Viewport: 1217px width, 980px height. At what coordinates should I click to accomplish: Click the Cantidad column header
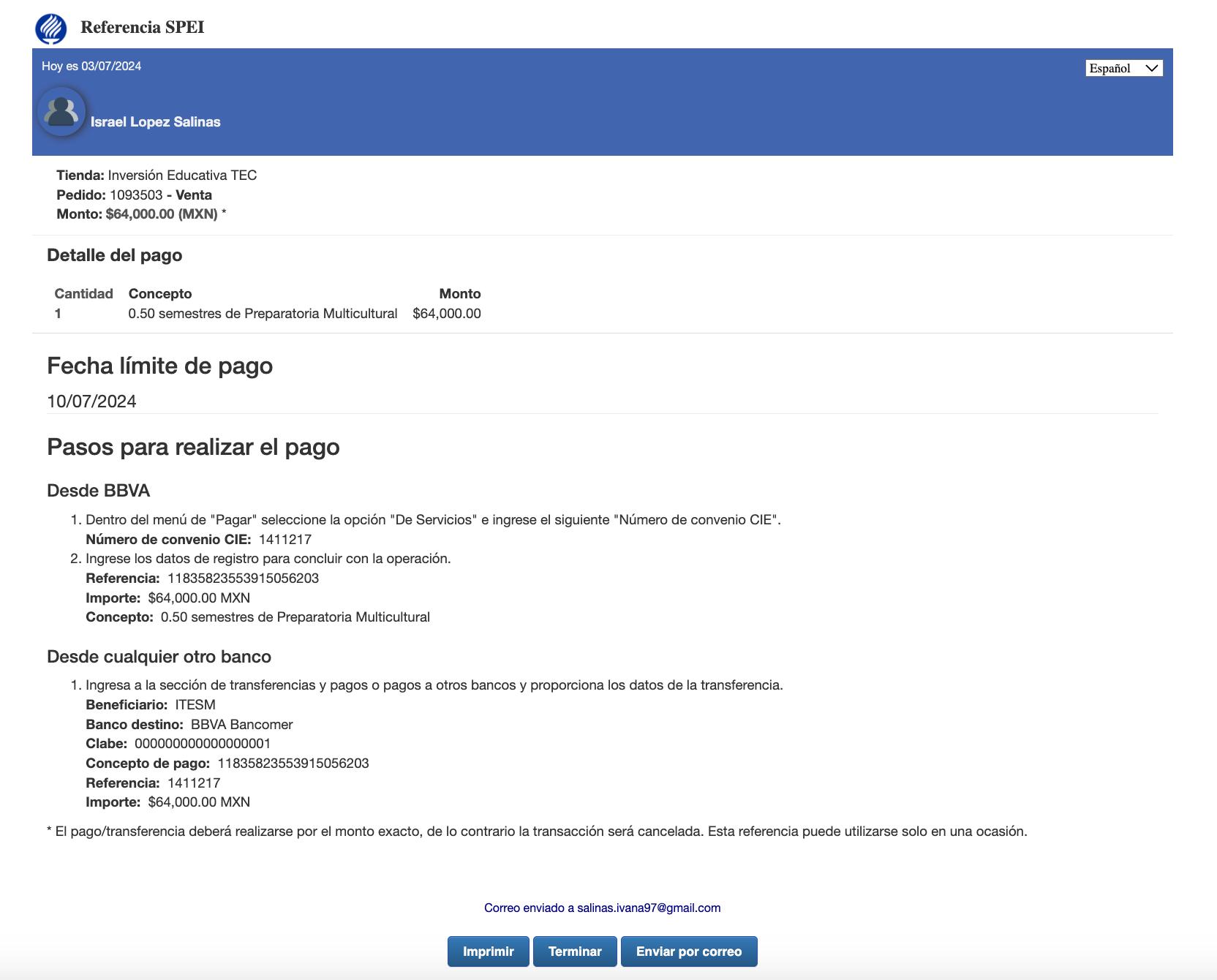(x=83, y=294)
